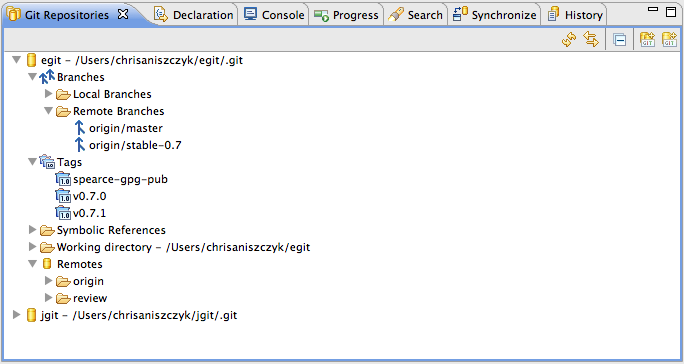Maximize the Git Repositories view panel
Image resolution: width=684 pixels, height=364 pixels.
coord(671,12)
